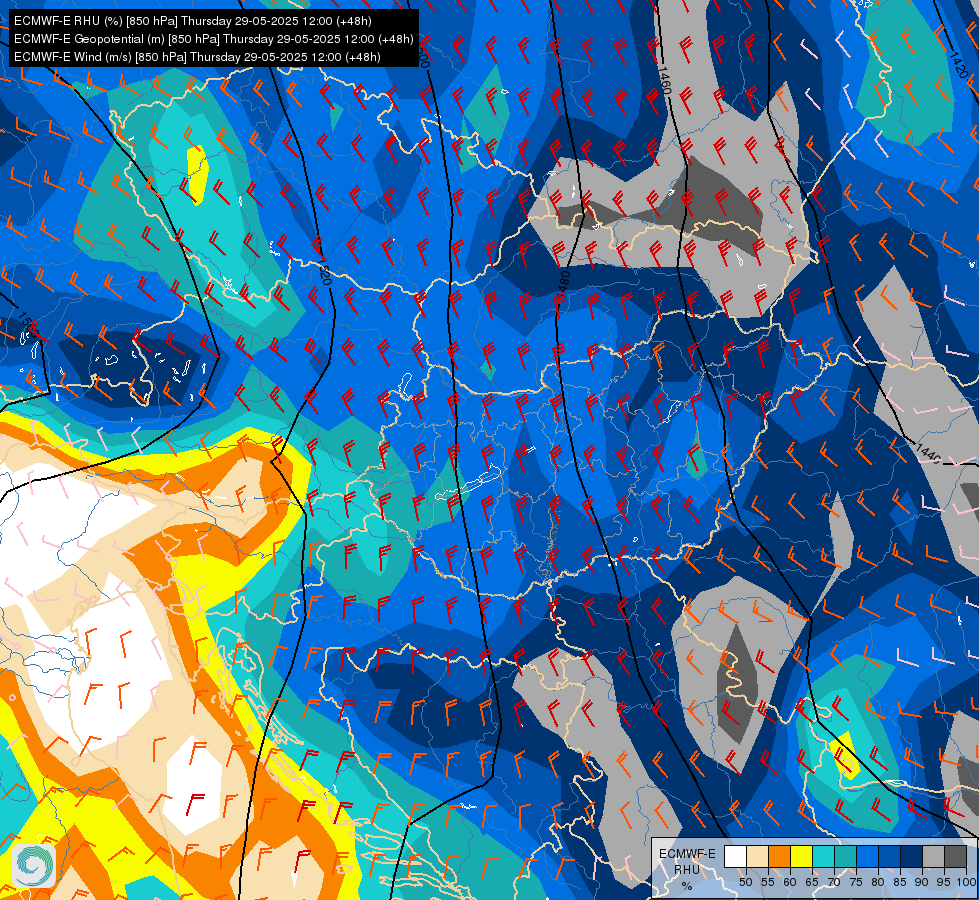Click the white legend swatch below 50%
The image size is (979, 900).
click(x=735, y=856)
